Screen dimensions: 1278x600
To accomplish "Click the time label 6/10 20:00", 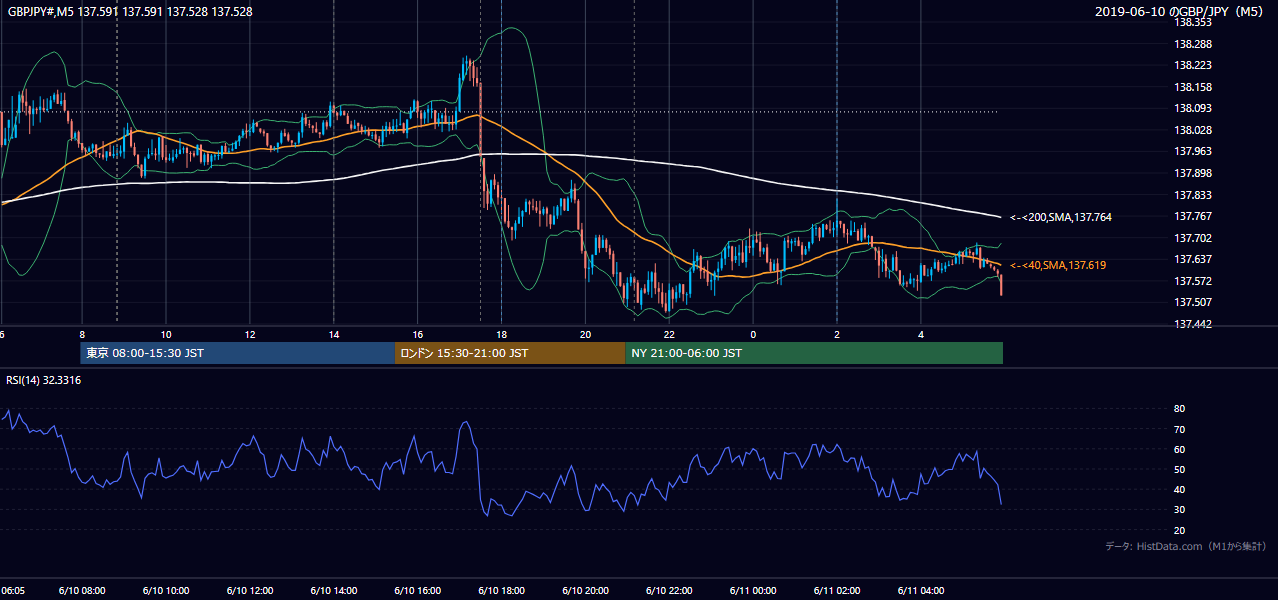I will [x=586, y=591].
